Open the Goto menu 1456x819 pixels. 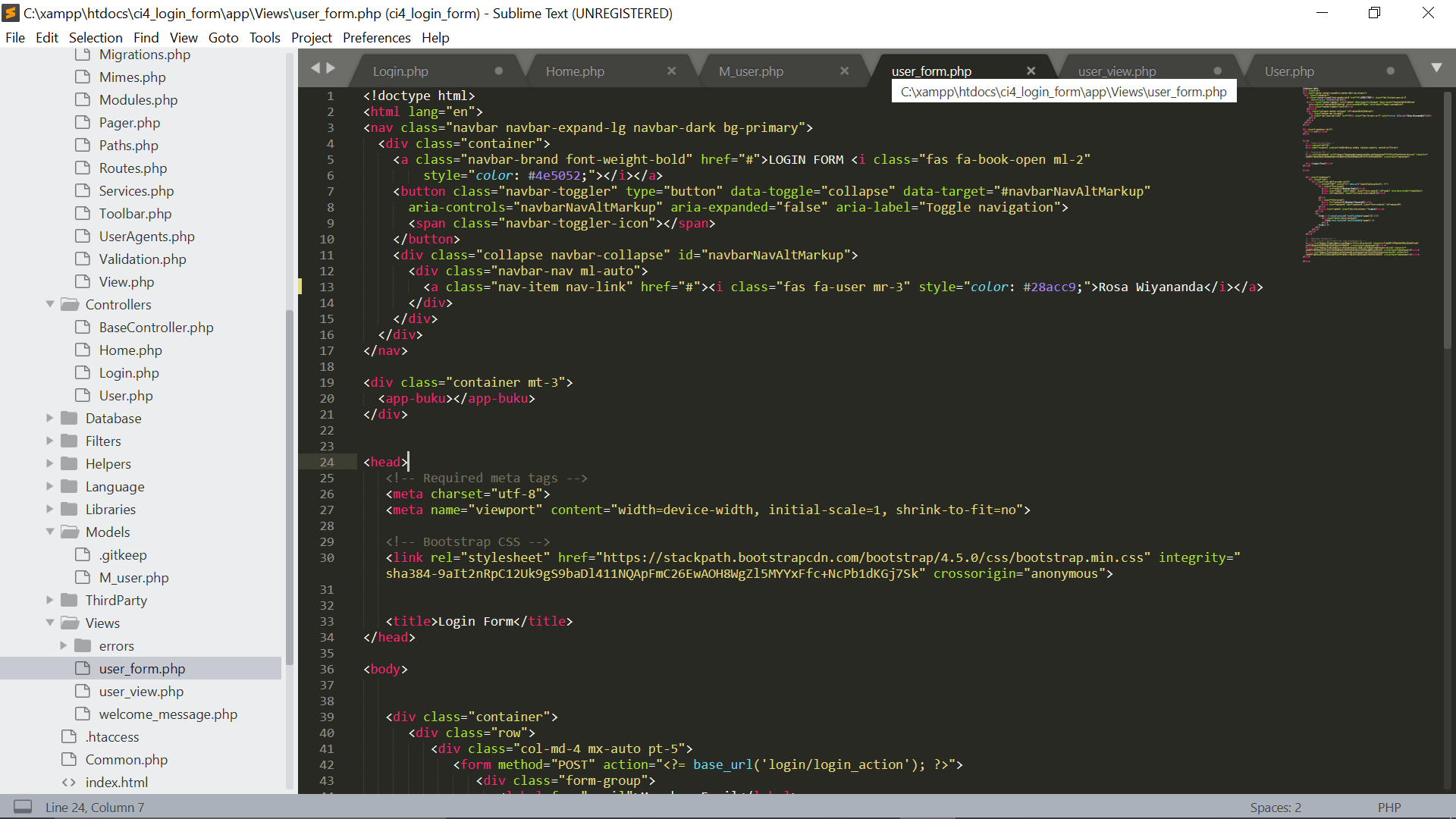coord(224,38)
